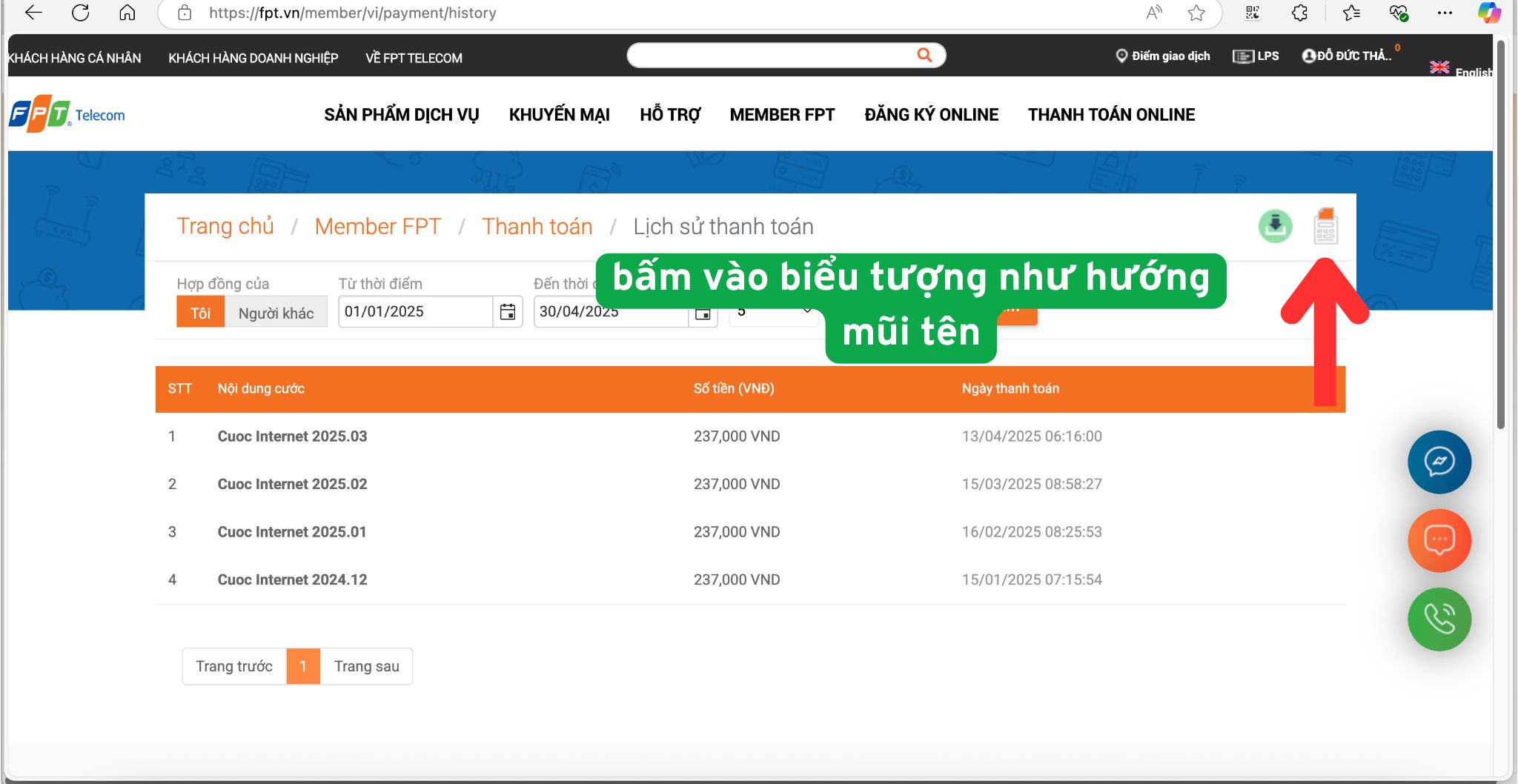
Task: Open LPS link in top bar
Action: tap(1256, 56)
